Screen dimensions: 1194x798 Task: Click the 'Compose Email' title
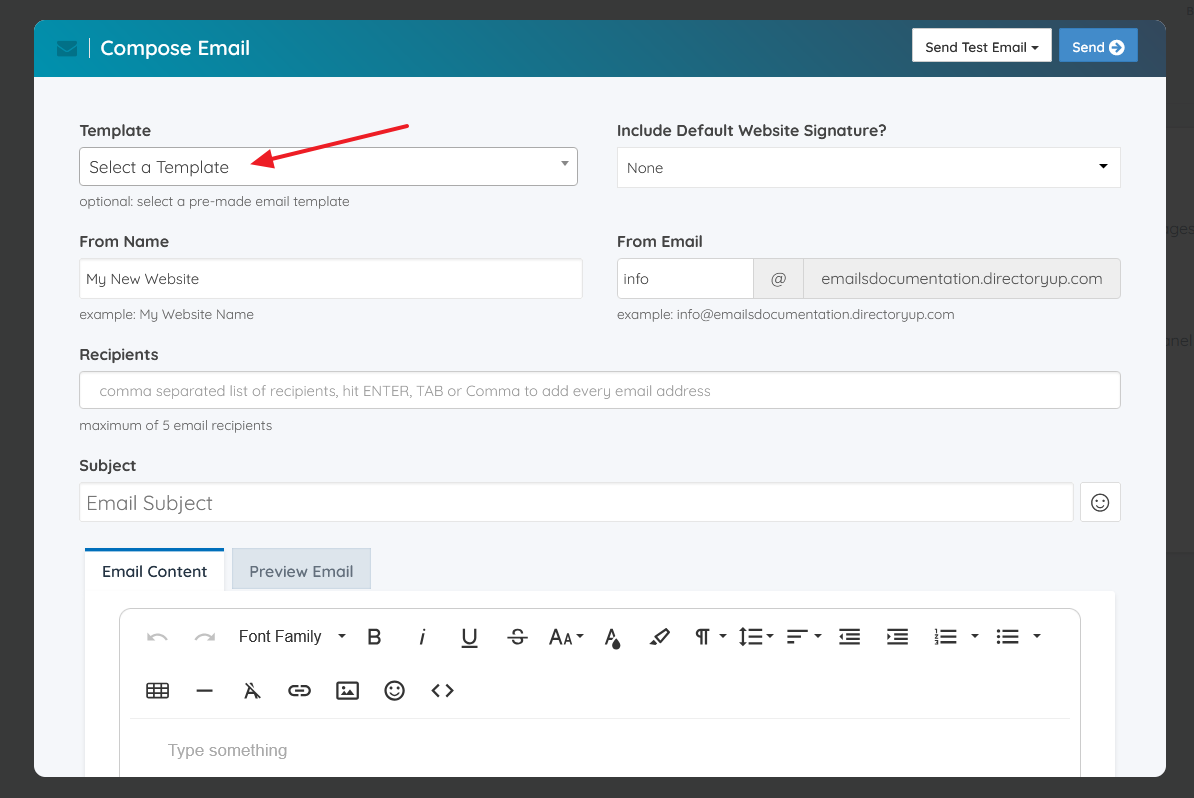(x=175, y=48)
